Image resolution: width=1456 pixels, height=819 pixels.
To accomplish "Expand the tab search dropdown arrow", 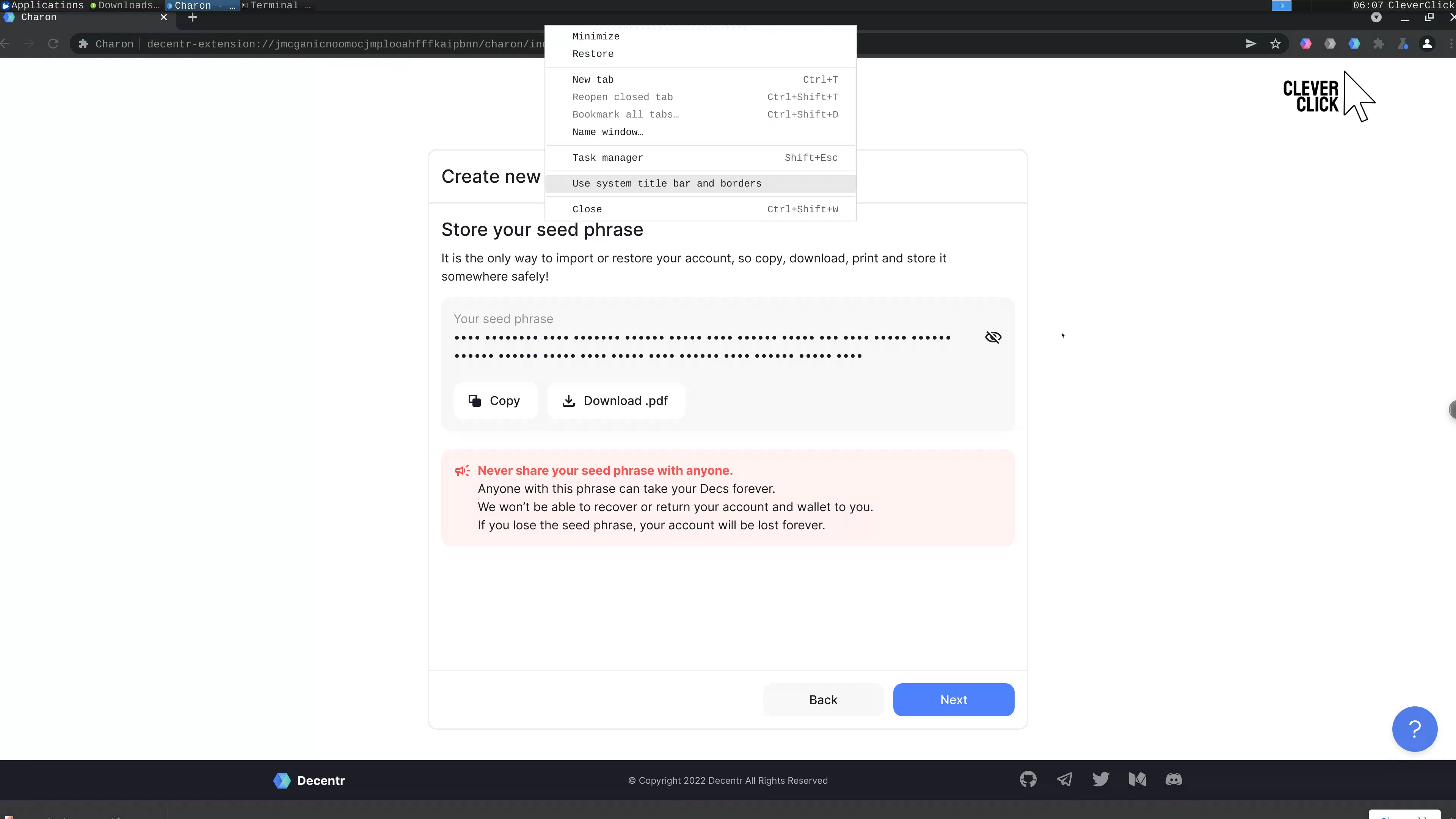I will [x=1376, y=17].
